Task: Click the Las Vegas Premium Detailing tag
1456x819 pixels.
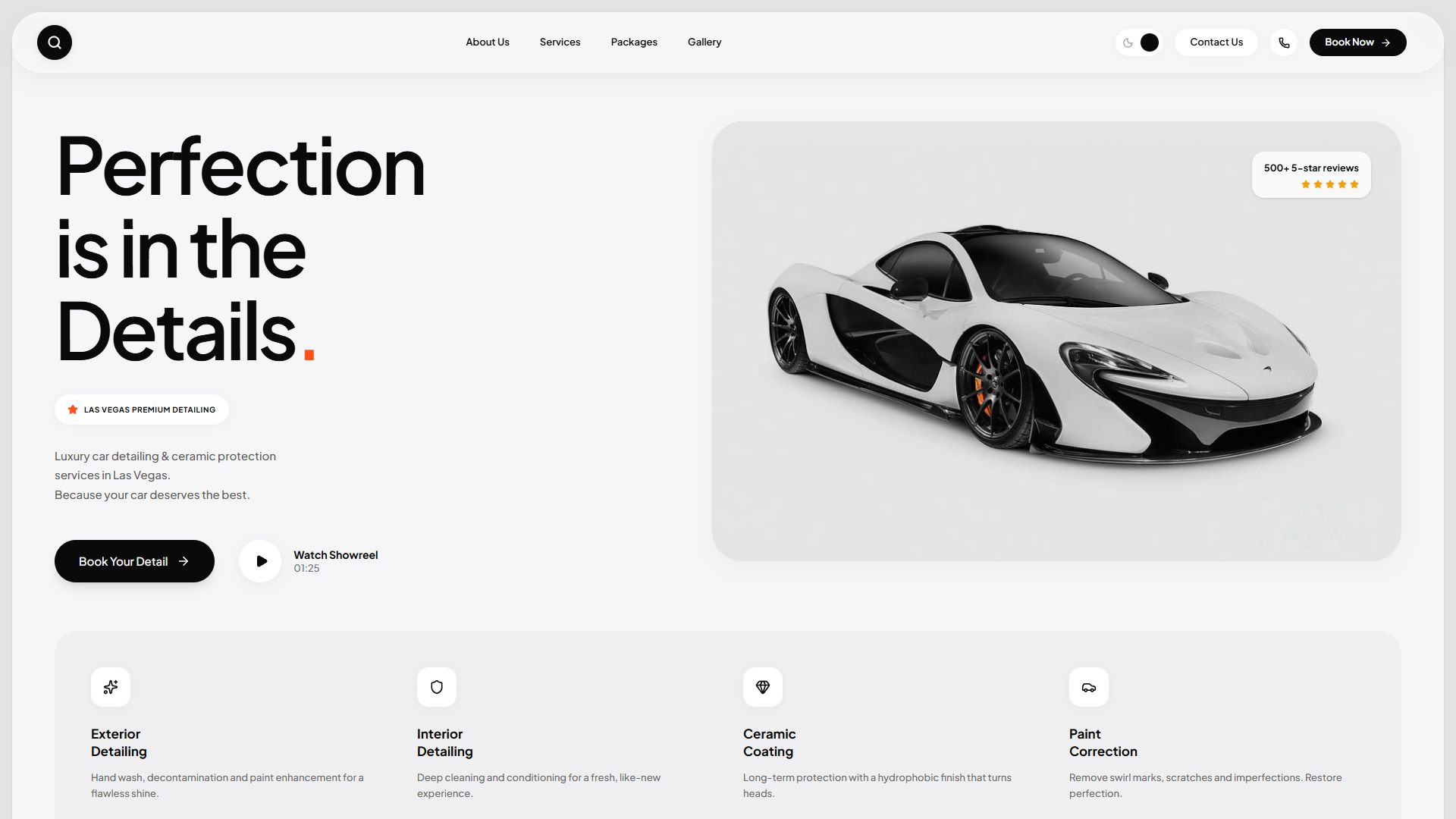Action: (142, 409)
